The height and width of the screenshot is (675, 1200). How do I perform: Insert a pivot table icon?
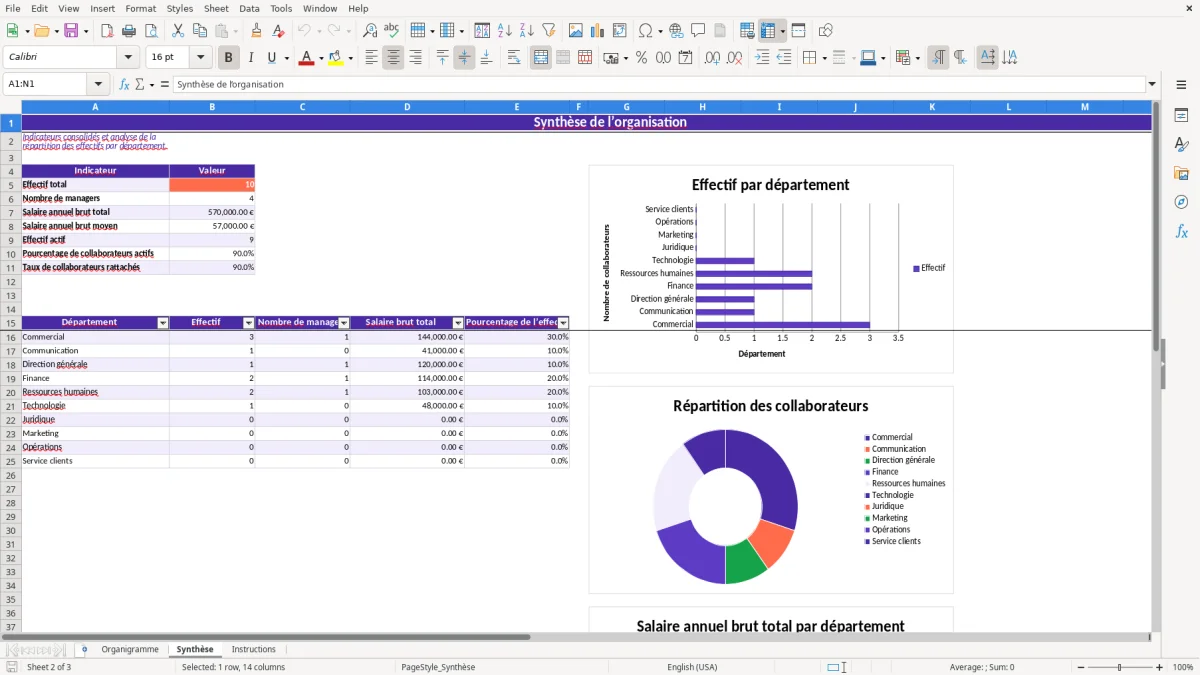coord(620,31)
